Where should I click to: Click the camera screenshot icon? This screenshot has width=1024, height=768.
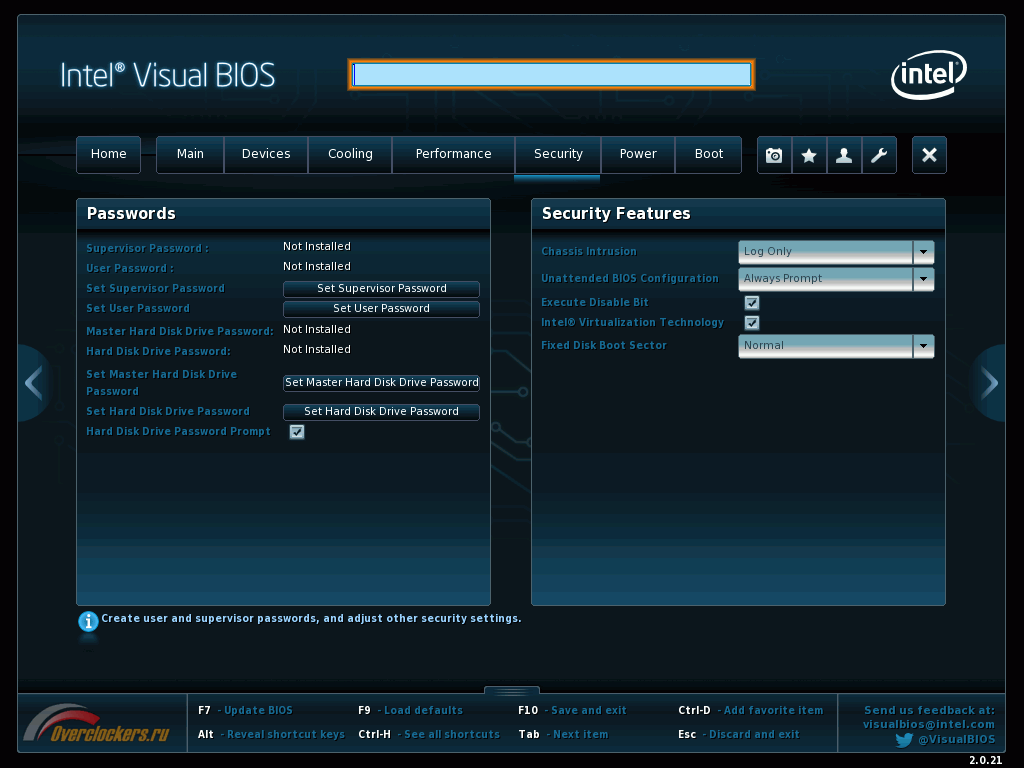[x=774, y=155]
